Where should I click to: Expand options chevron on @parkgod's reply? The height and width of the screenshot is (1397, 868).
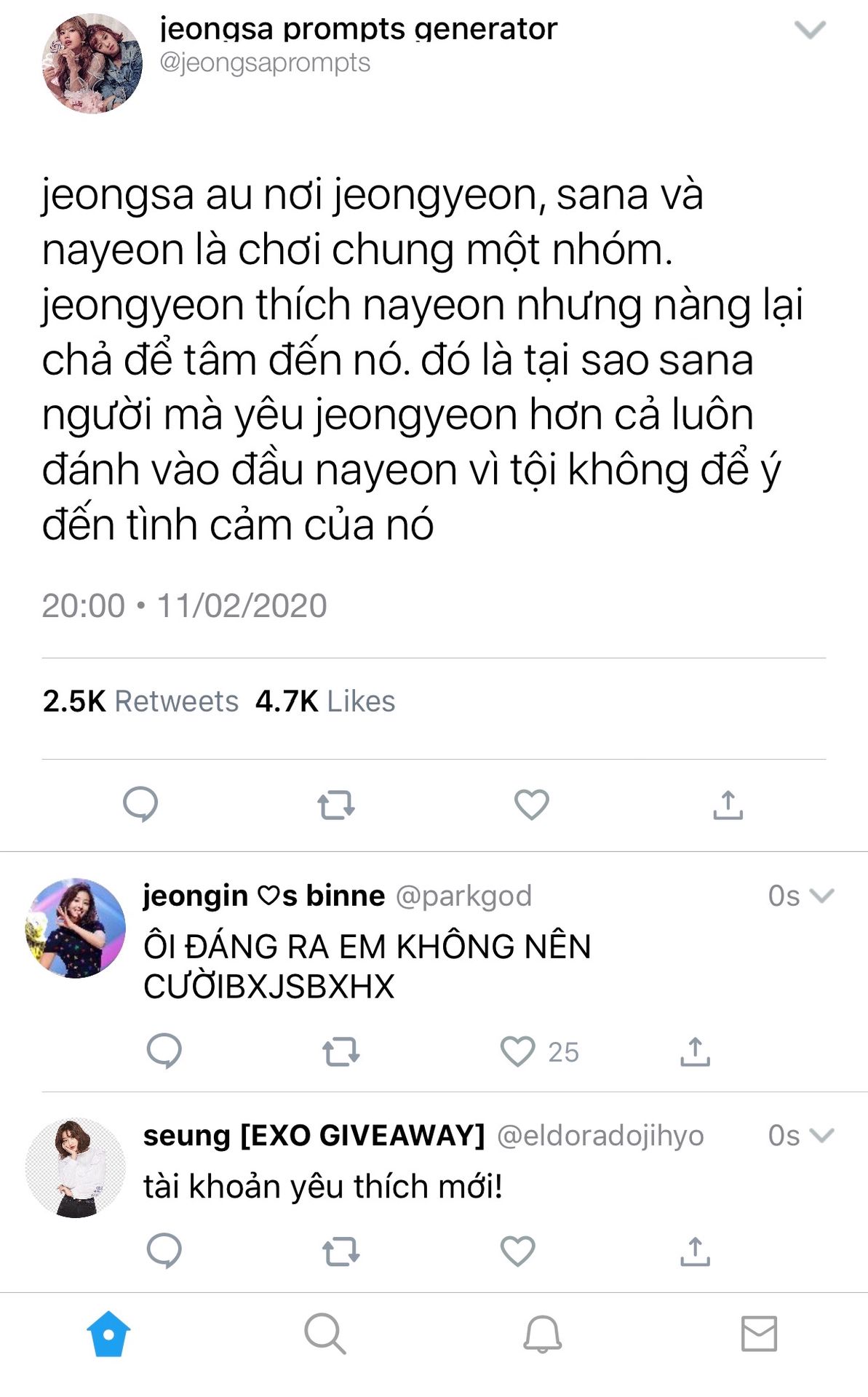coord(821,896)
